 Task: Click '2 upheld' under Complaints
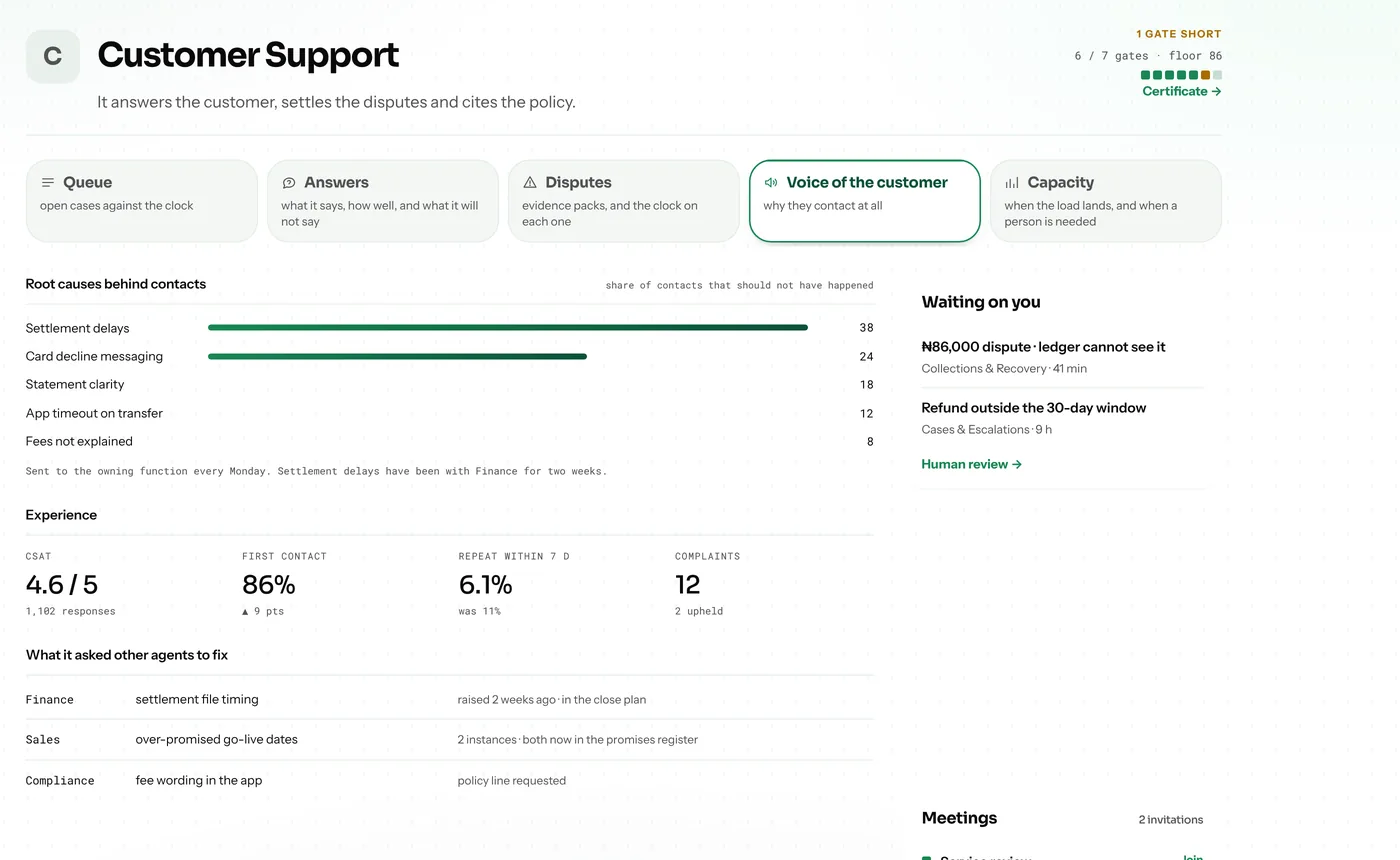click(699, 611)
